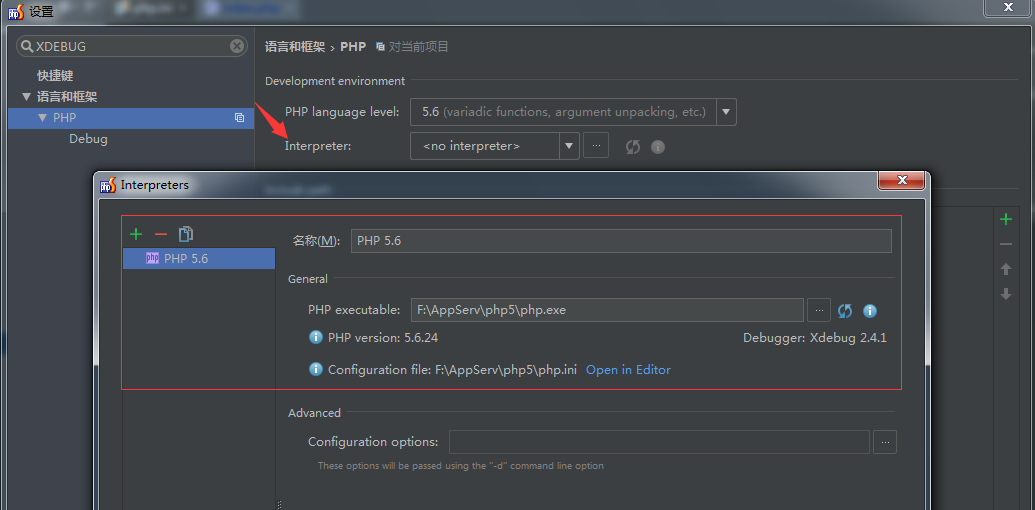Reload the PHP executable info
The height and width of the screenshot is (510, 1035).
[x=845, y=311]
